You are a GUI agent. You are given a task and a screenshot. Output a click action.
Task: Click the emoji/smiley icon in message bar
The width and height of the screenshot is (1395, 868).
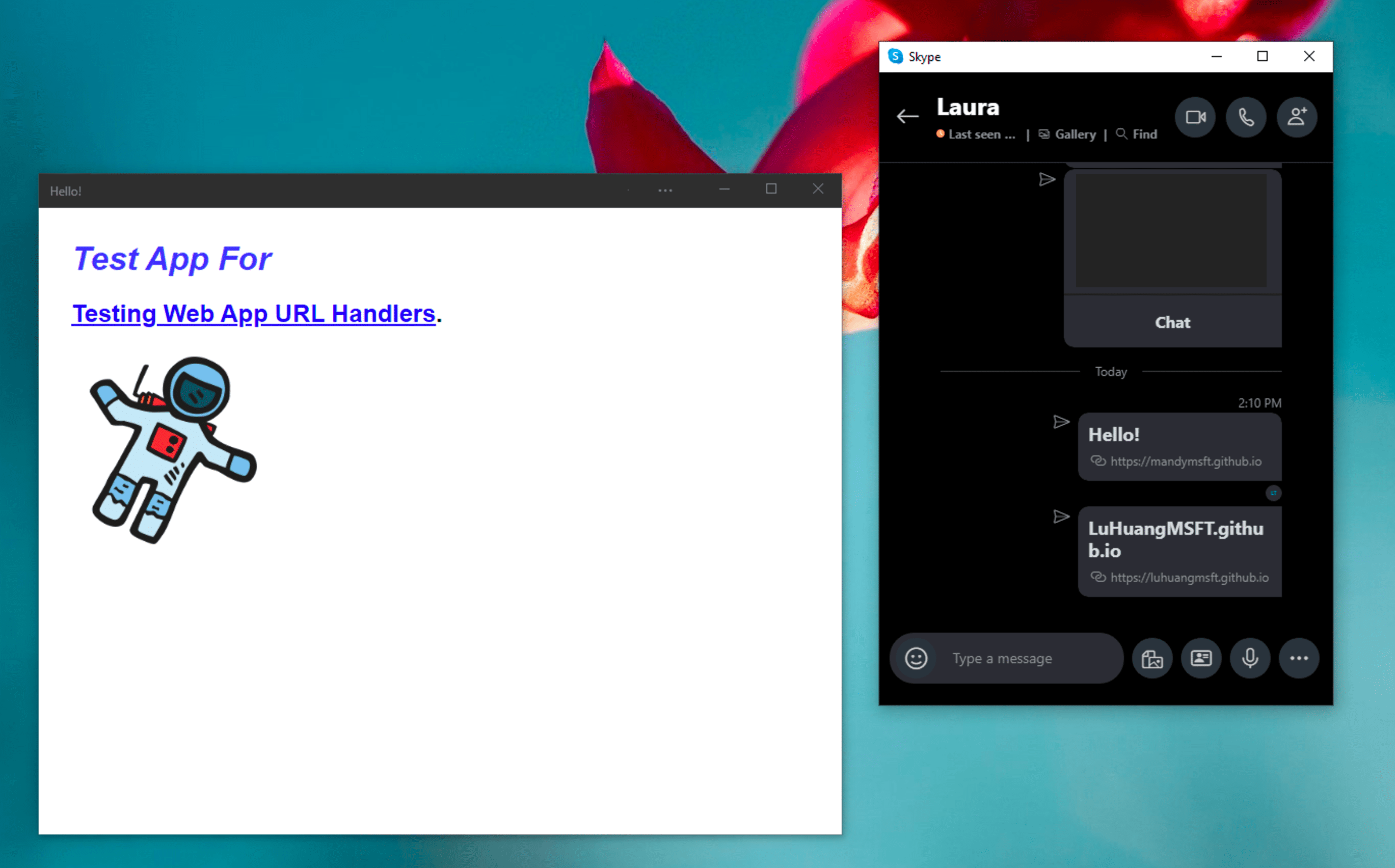point(914,658)
